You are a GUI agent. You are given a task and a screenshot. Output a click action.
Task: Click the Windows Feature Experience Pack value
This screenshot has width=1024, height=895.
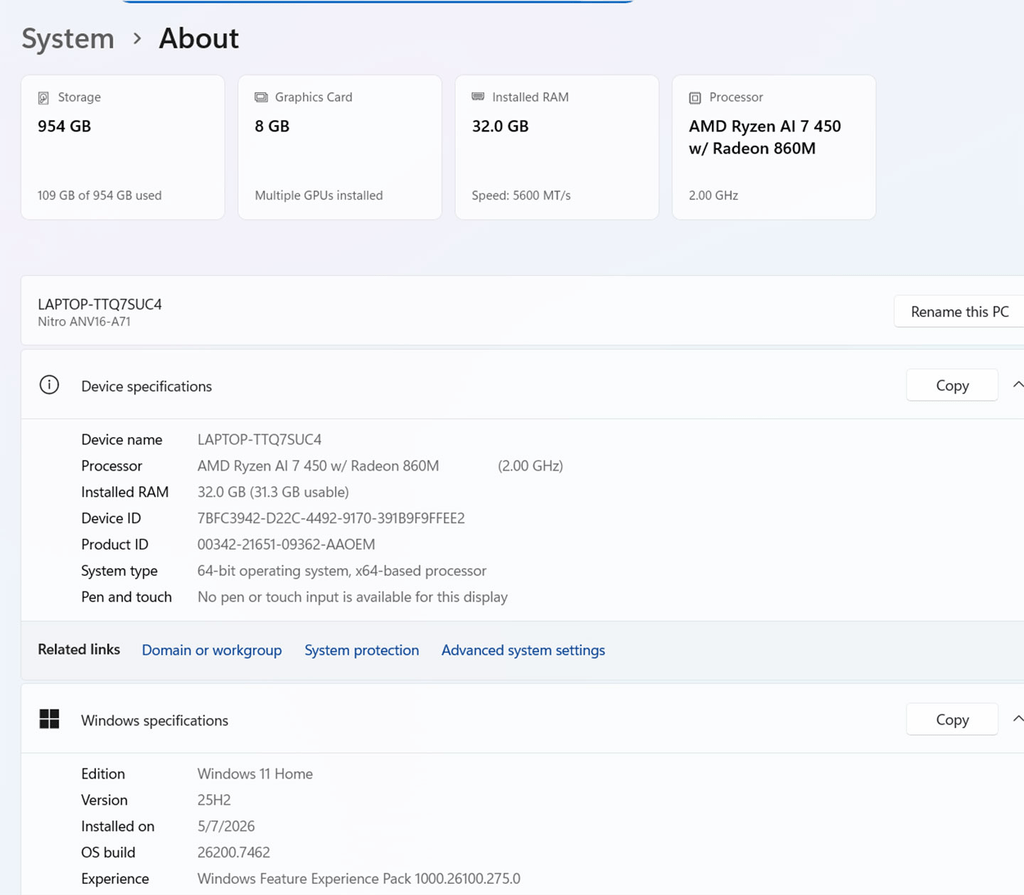click(359, 878)
